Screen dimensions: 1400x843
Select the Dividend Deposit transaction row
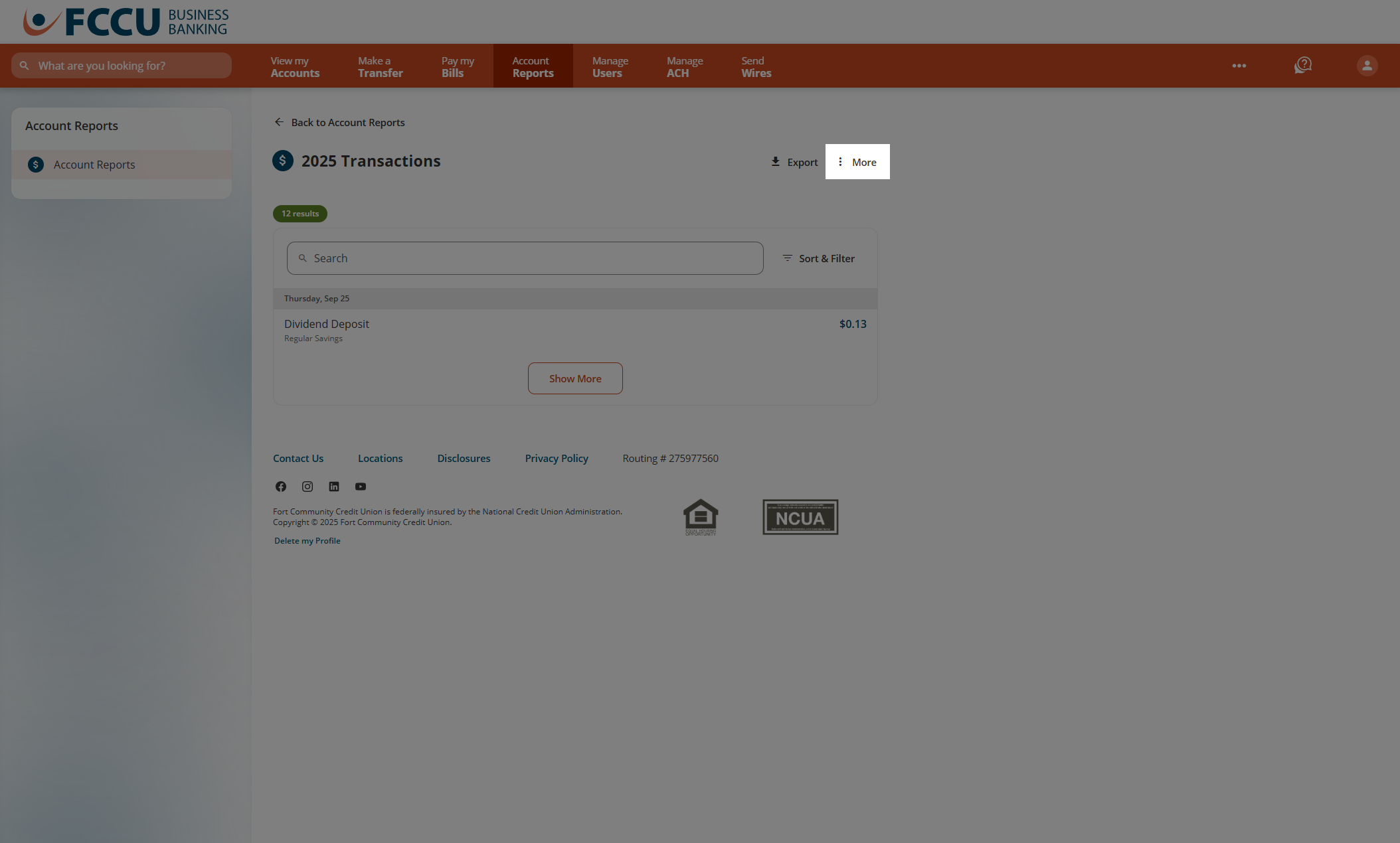[x=575, y=329]
